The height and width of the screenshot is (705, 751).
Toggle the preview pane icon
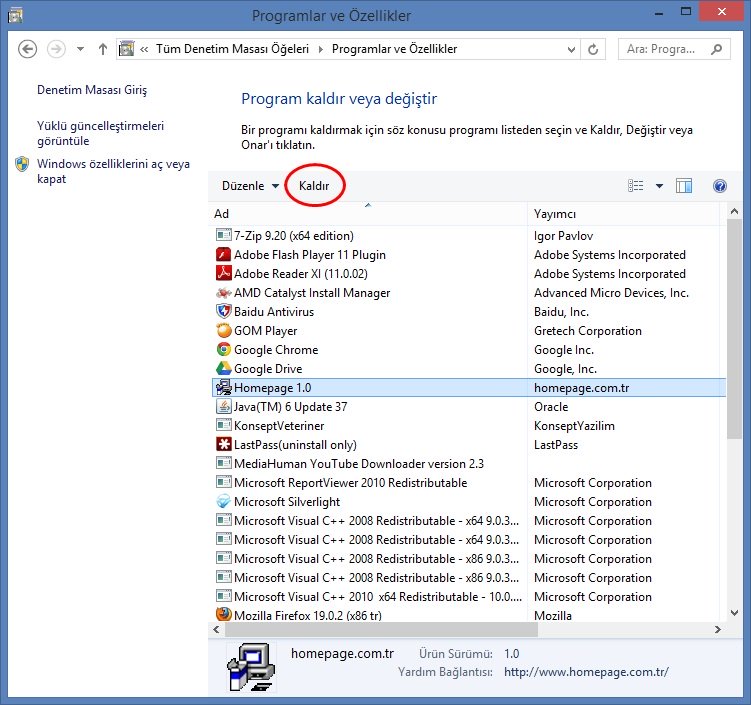684,186
